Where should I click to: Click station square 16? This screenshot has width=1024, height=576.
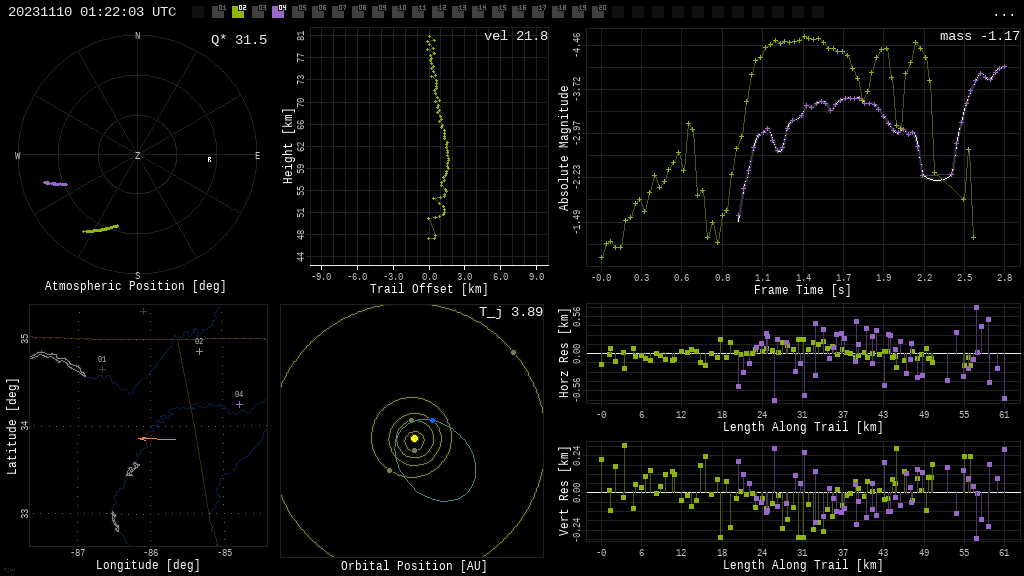(517, 12)
